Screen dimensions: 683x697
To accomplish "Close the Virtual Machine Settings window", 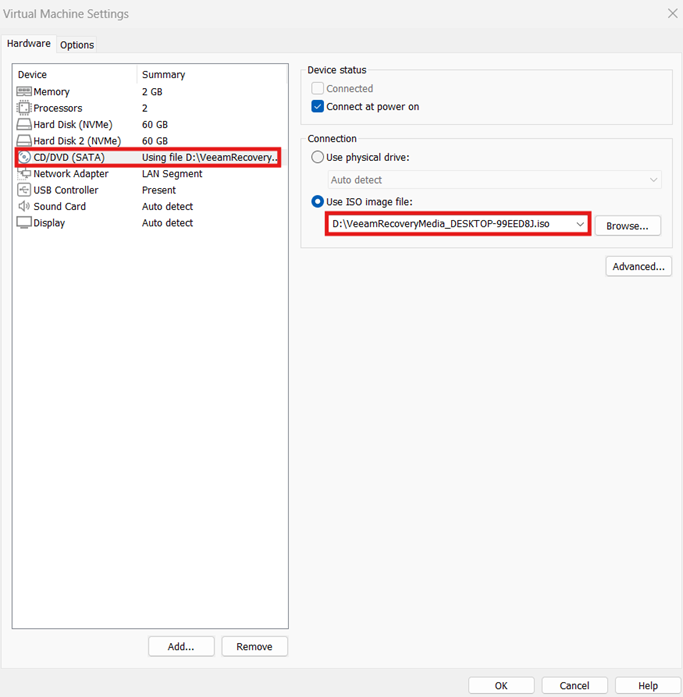I will coord(672,14).
